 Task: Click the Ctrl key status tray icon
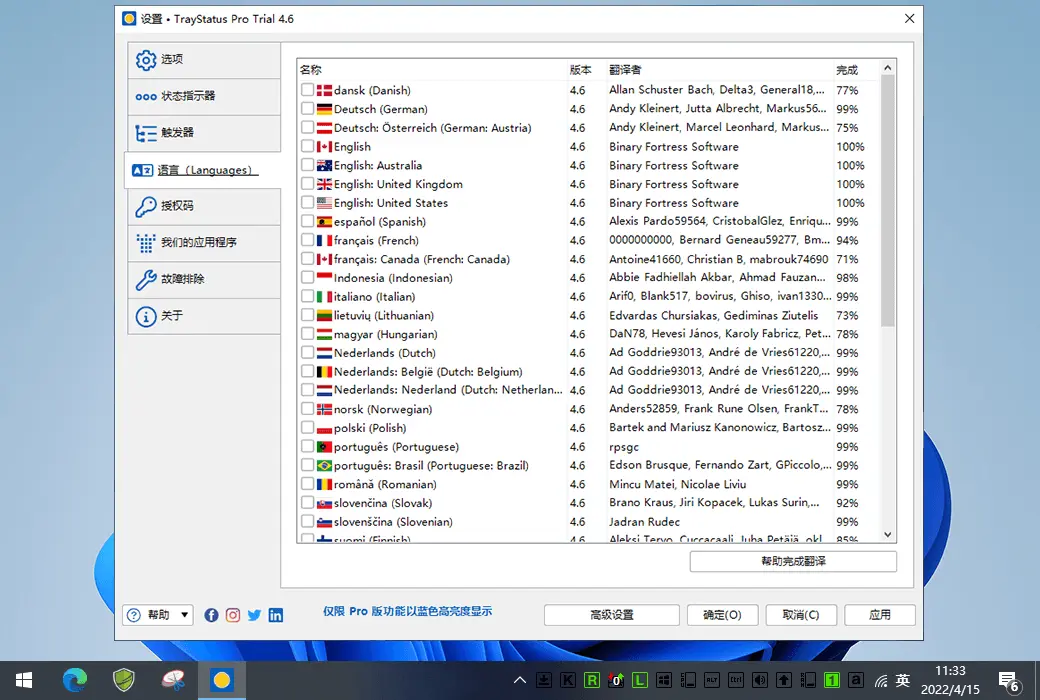(736, 680)
